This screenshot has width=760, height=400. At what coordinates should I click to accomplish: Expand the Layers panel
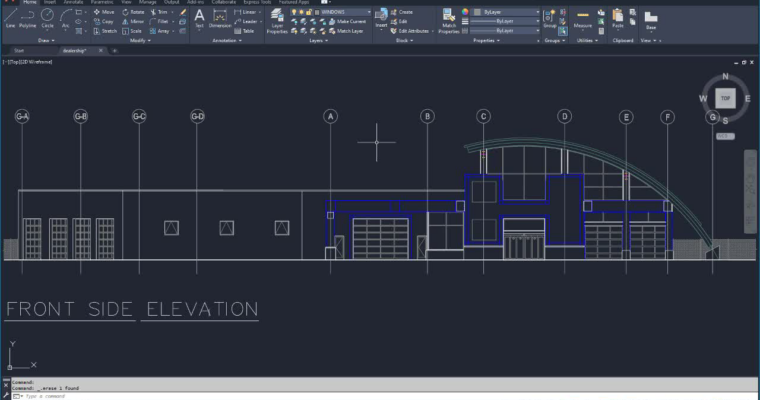pos(318,41)
